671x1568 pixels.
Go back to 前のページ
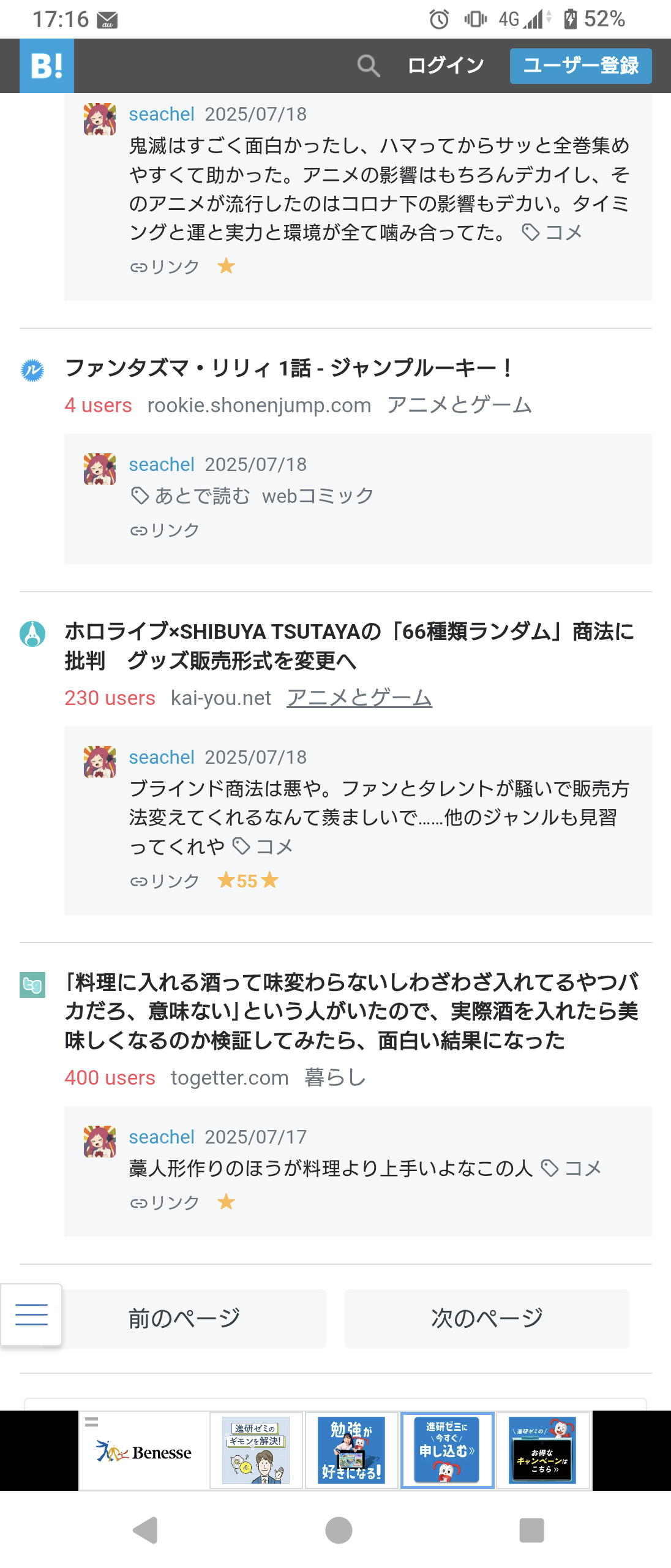184,1318
